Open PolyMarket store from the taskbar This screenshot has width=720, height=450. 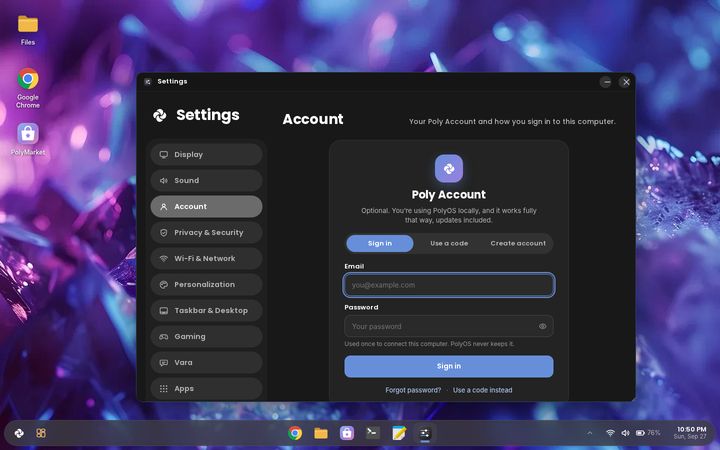(347, 433)
